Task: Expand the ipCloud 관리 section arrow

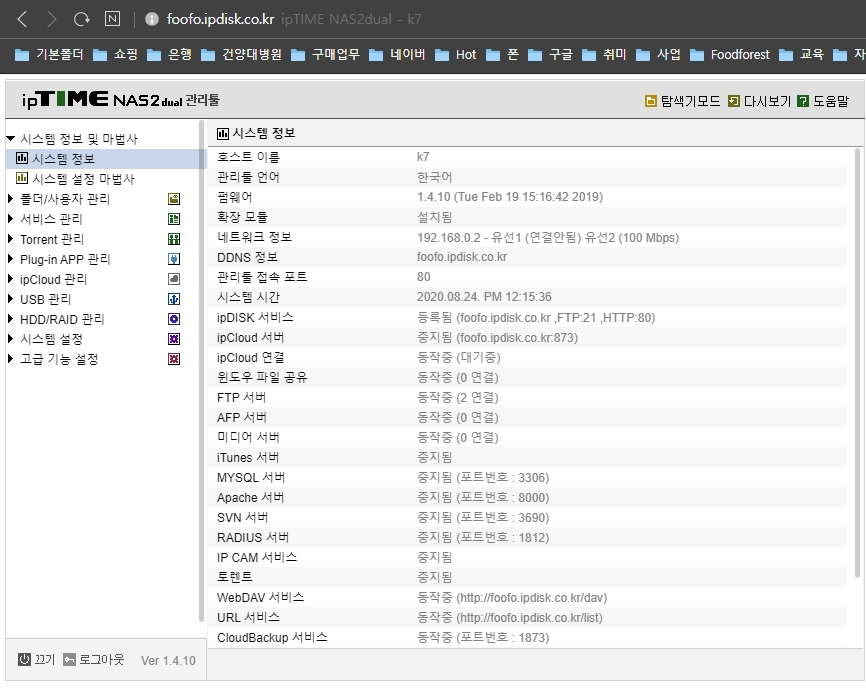Action: [x=10, y=278]
